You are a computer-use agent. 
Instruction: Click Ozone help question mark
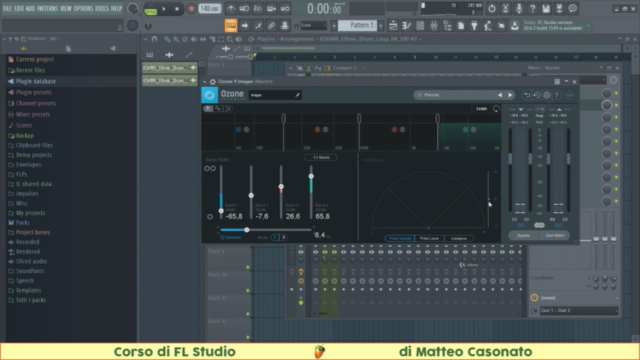(x=557, y=95)
